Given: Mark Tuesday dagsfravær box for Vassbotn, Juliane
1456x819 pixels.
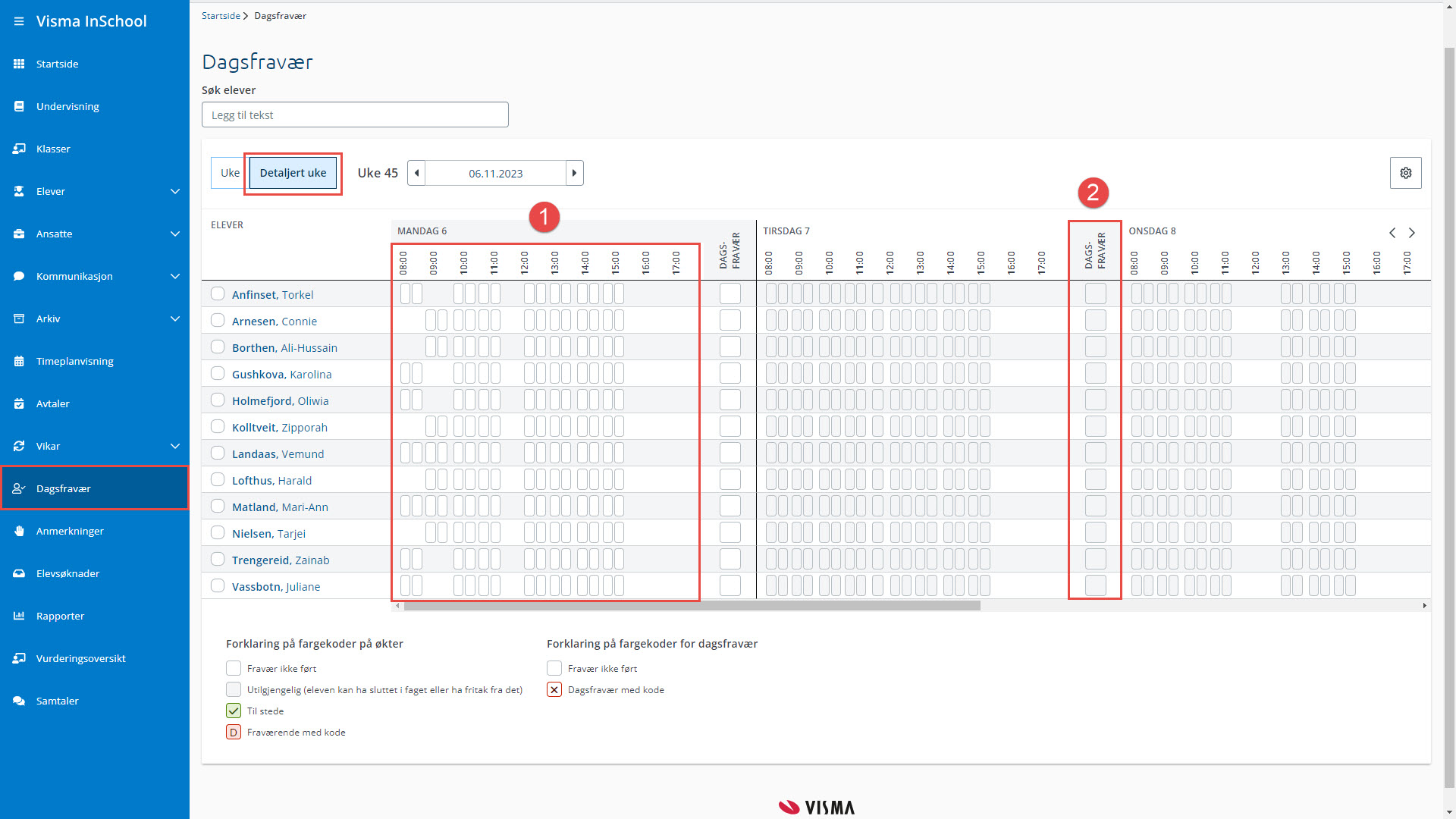Looking at the screenshot, I should (x=1095, y=585).
